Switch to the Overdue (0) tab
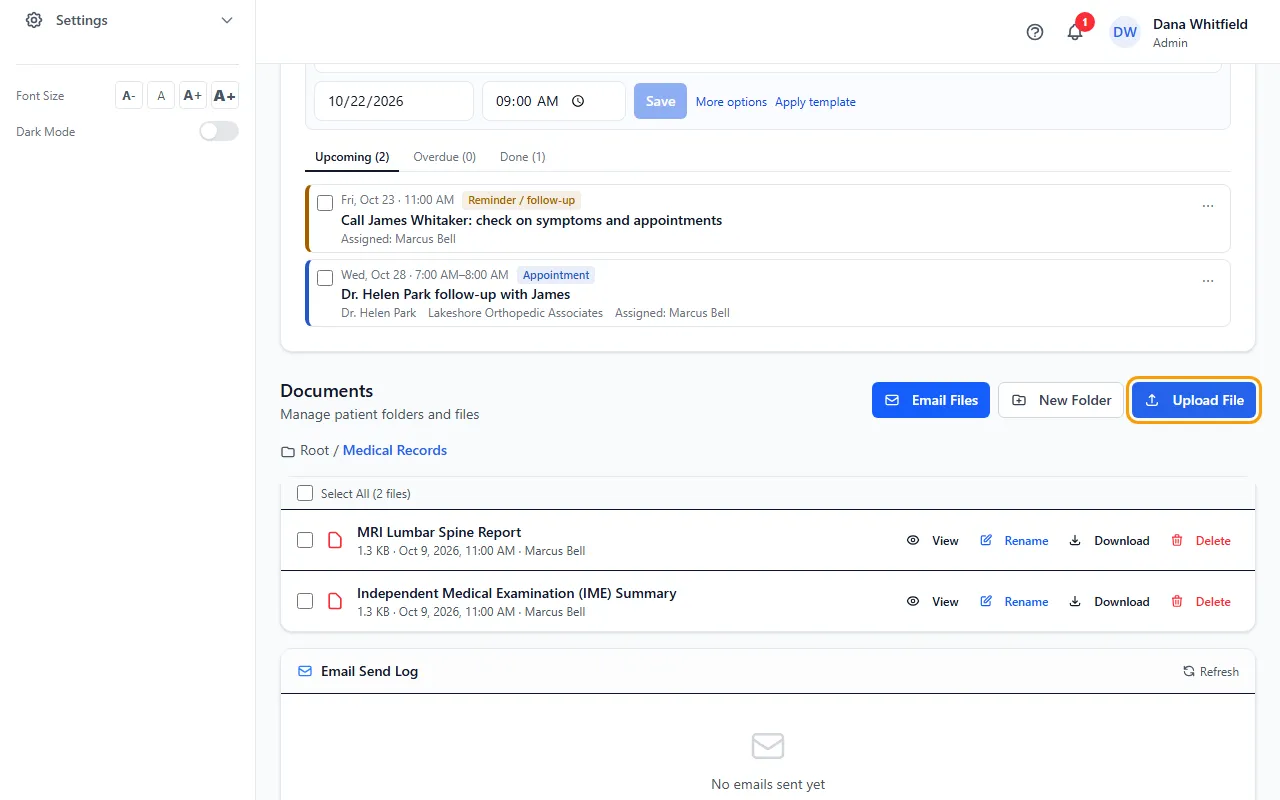This screenshot has height=800, width=1280. pyautogui.click(x=444, y=157)
